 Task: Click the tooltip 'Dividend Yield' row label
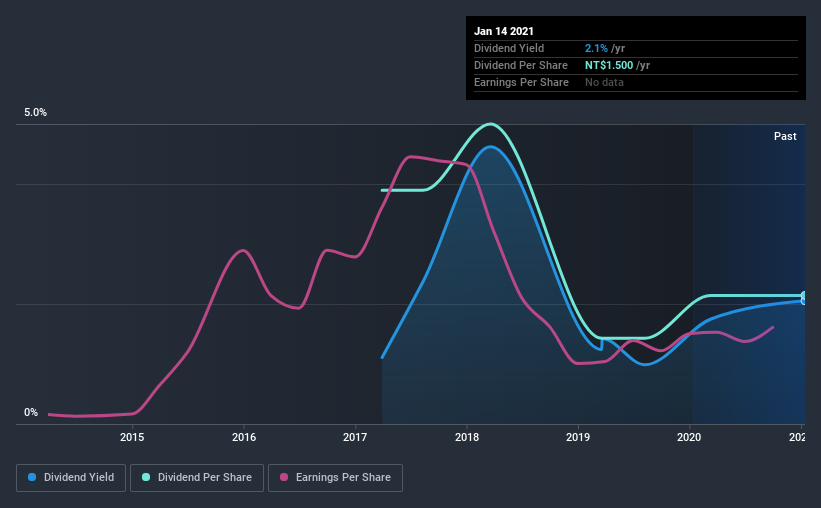coord(509,48)
